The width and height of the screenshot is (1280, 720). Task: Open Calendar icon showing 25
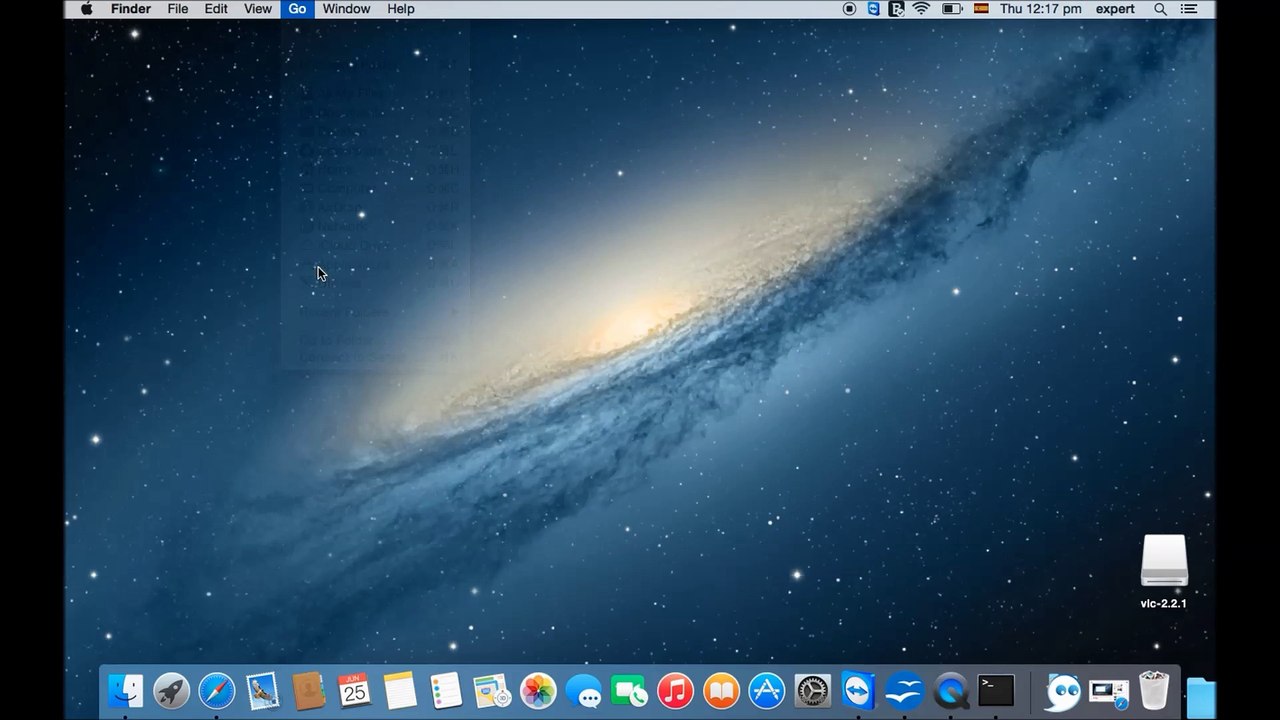click(x=354, y=691)
